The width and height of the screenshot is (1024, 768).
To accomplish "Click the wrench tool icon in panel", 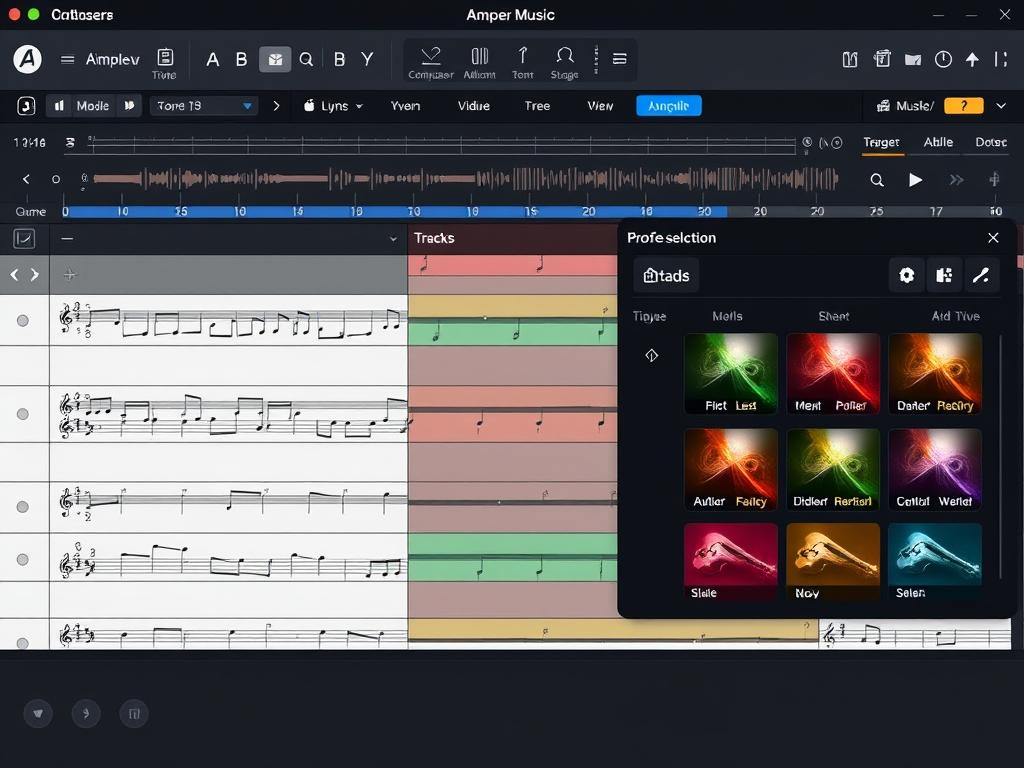I will 981,276.
